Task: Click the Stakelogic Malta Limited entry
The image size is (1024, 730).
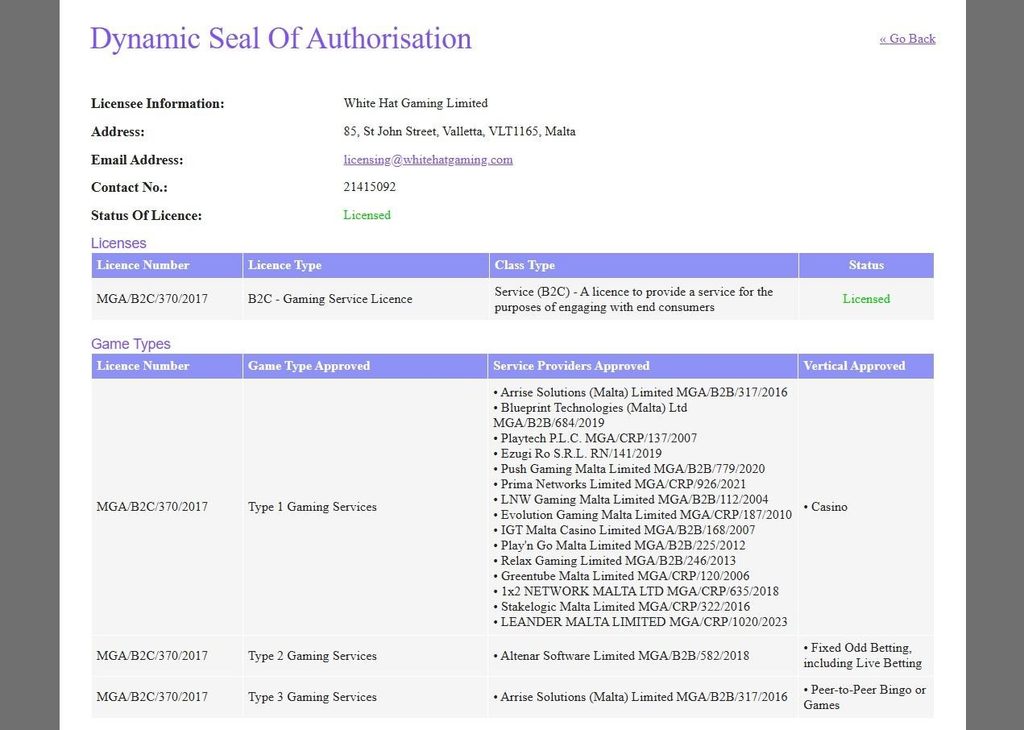Action: click(x=622, y=607)
